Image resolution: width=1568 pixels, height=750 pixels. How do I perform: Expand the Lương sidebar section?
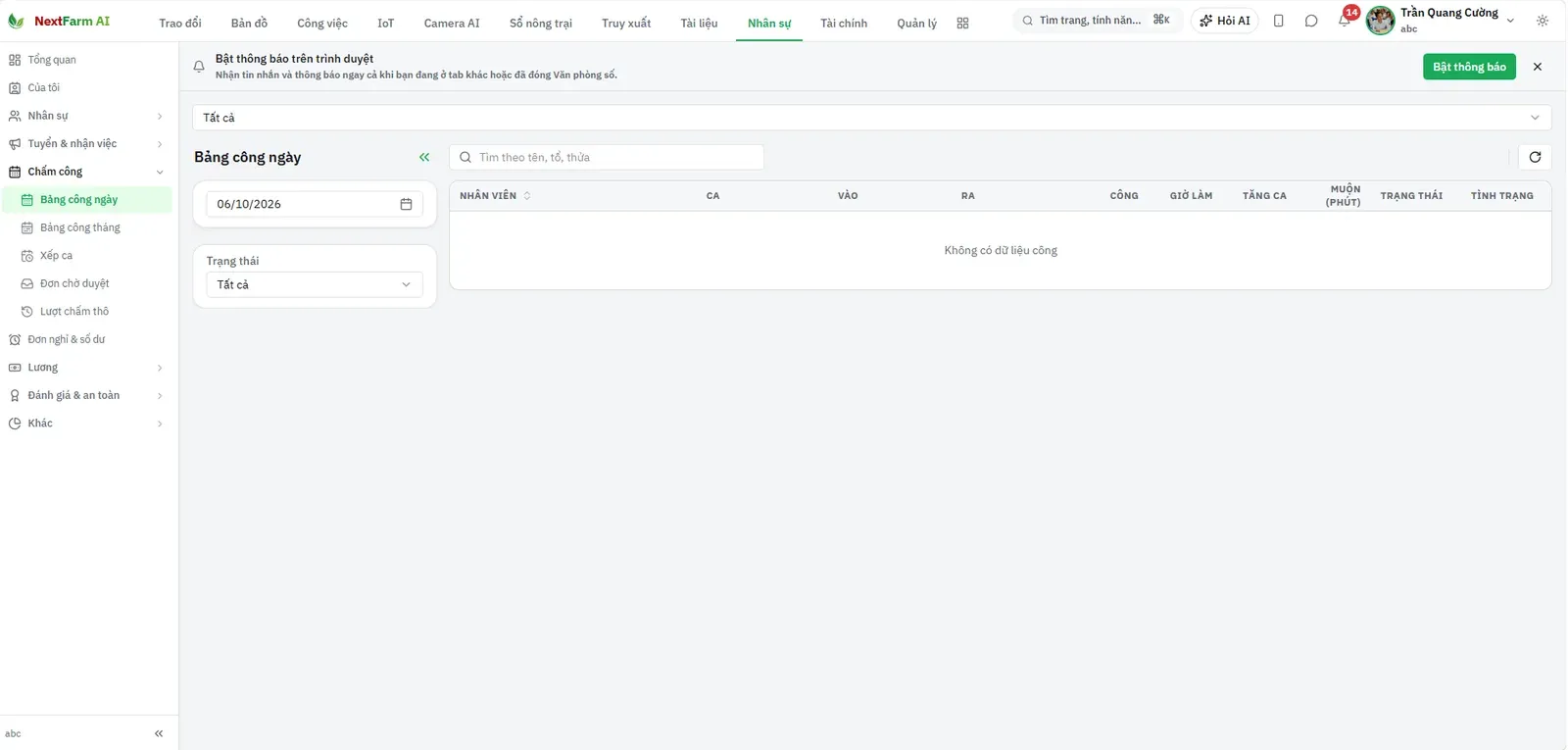click(86, 368)
